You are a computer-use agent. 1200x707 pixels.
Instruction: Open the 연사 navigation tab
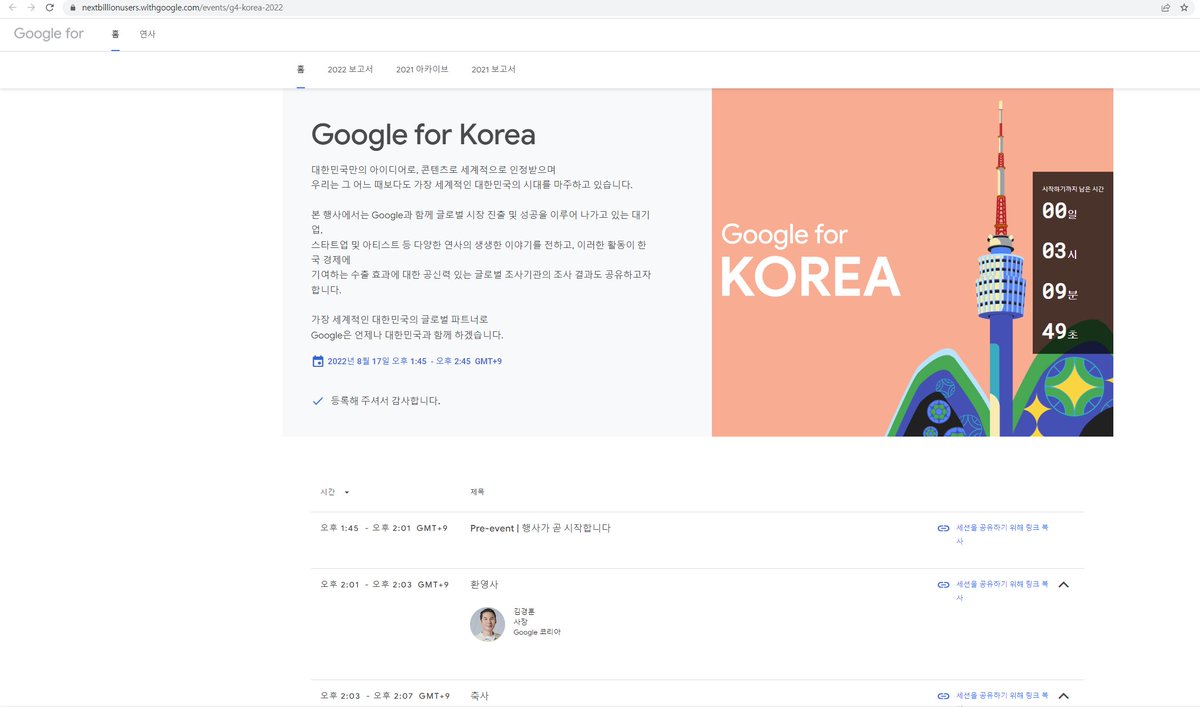[147, 34]
